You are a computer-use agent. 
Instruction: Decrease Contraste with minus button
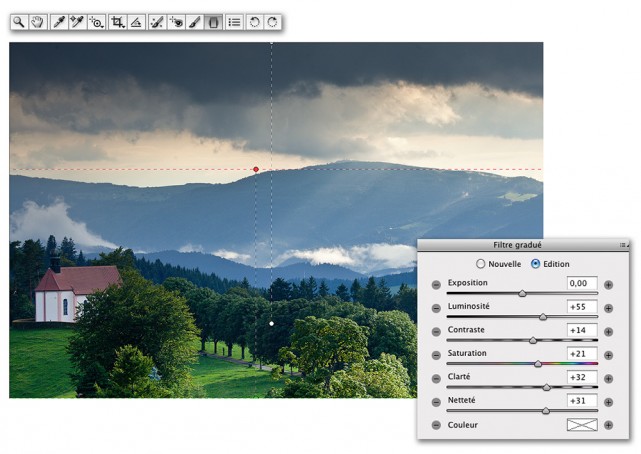point(436,332)
